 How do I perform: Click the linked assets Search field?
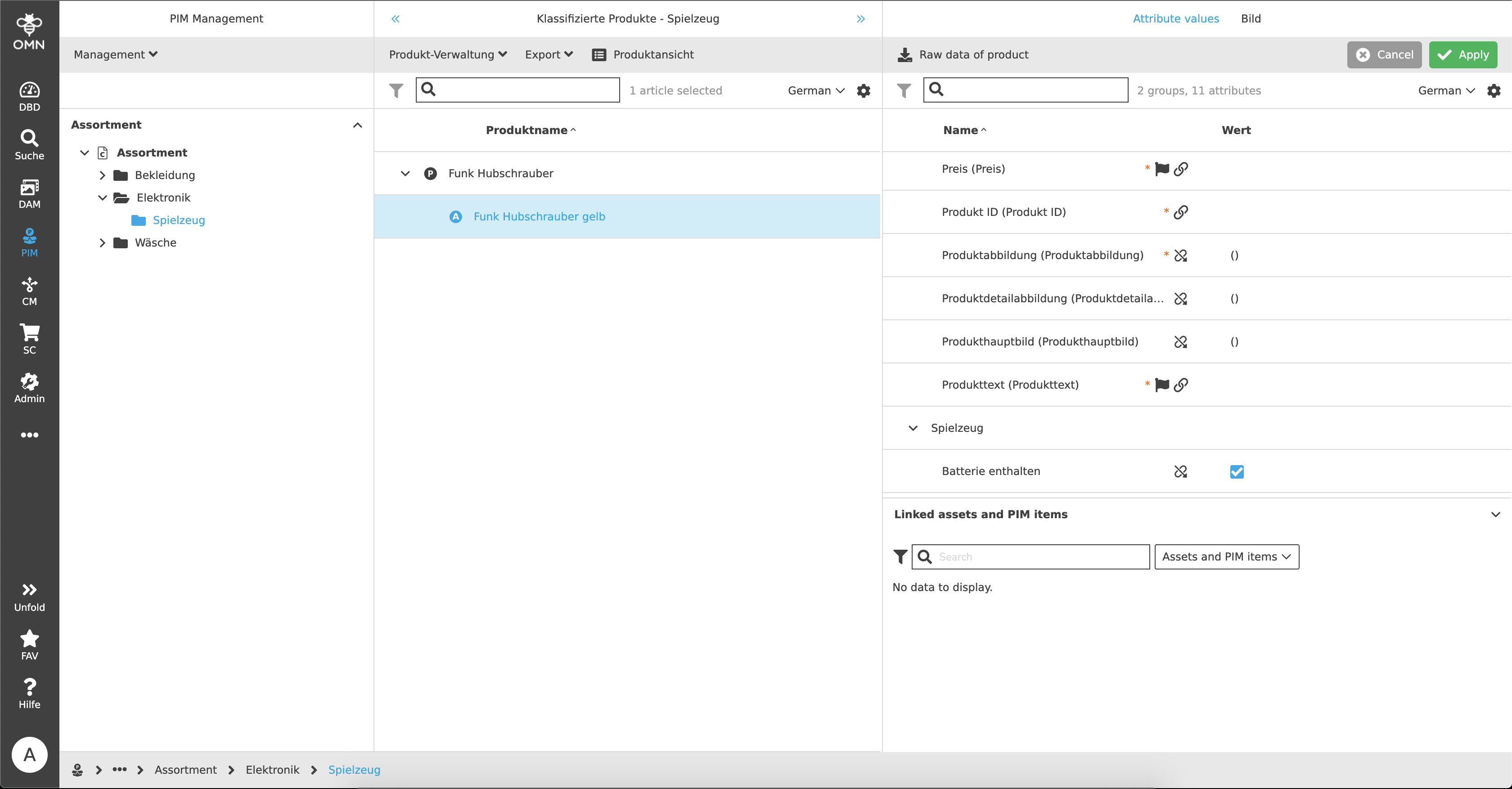click(x=1039, y=557)
